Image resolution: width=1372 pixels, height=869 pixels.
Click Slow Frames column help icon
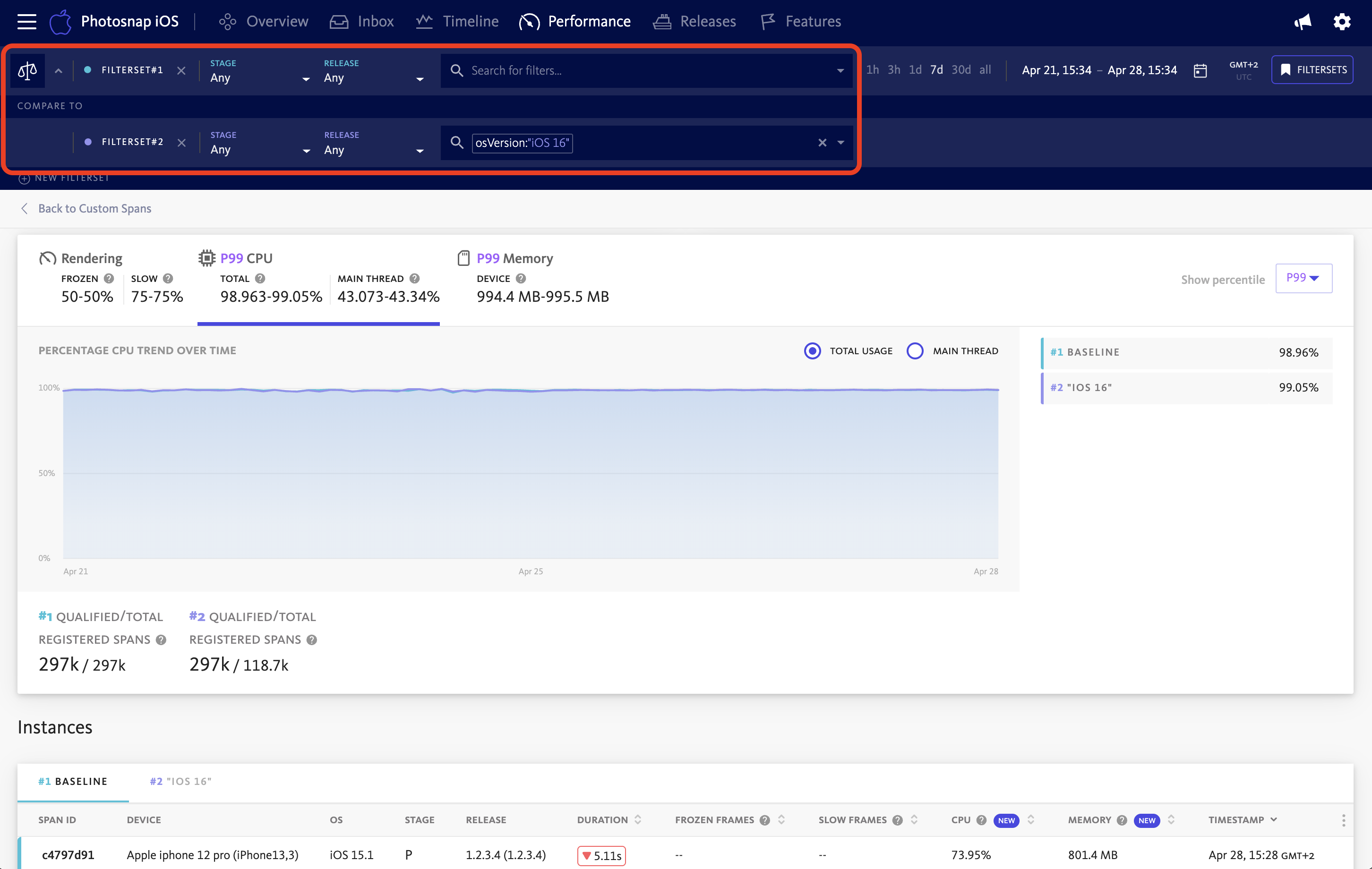[897, 820]
